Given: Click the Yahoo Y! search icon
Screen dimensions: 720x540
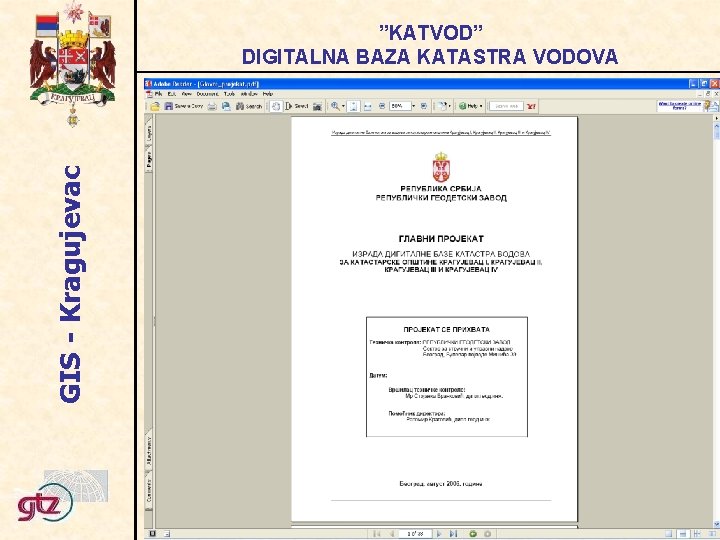Looking at the screenshot, I should (531, 106).
